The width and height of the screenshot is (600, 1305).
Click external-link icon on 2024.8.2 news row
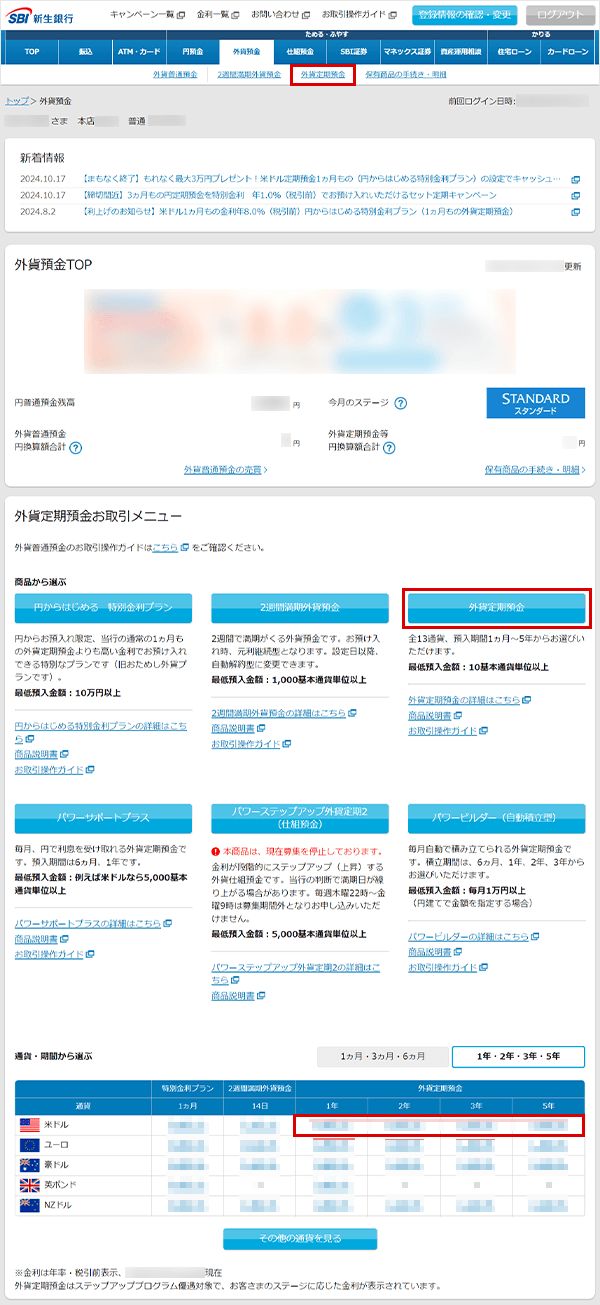(x=576, y=212)
